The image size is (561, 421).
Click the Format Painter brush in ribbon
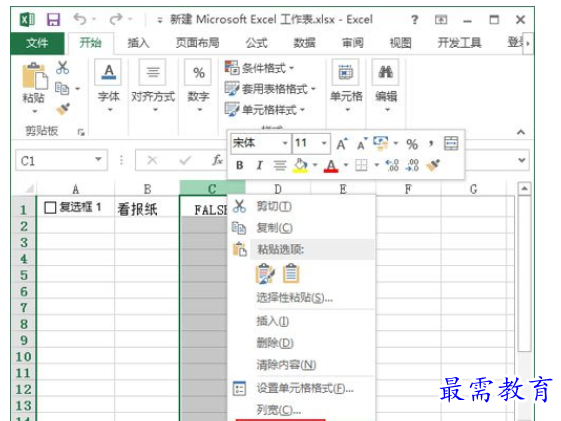tap(63, 109)
